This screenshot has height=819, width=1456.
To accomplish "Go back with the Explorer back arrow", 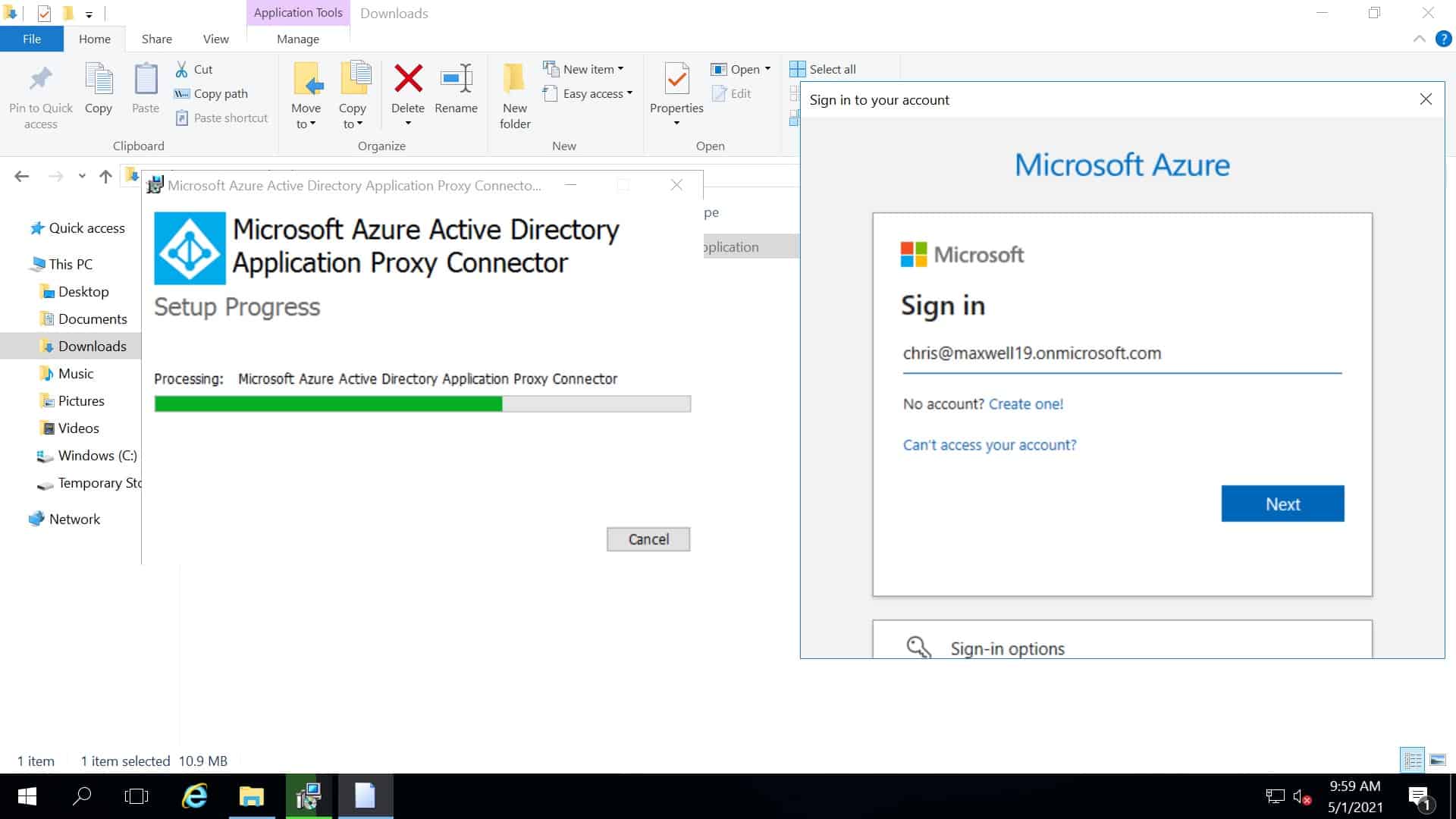I will (22, 177).
